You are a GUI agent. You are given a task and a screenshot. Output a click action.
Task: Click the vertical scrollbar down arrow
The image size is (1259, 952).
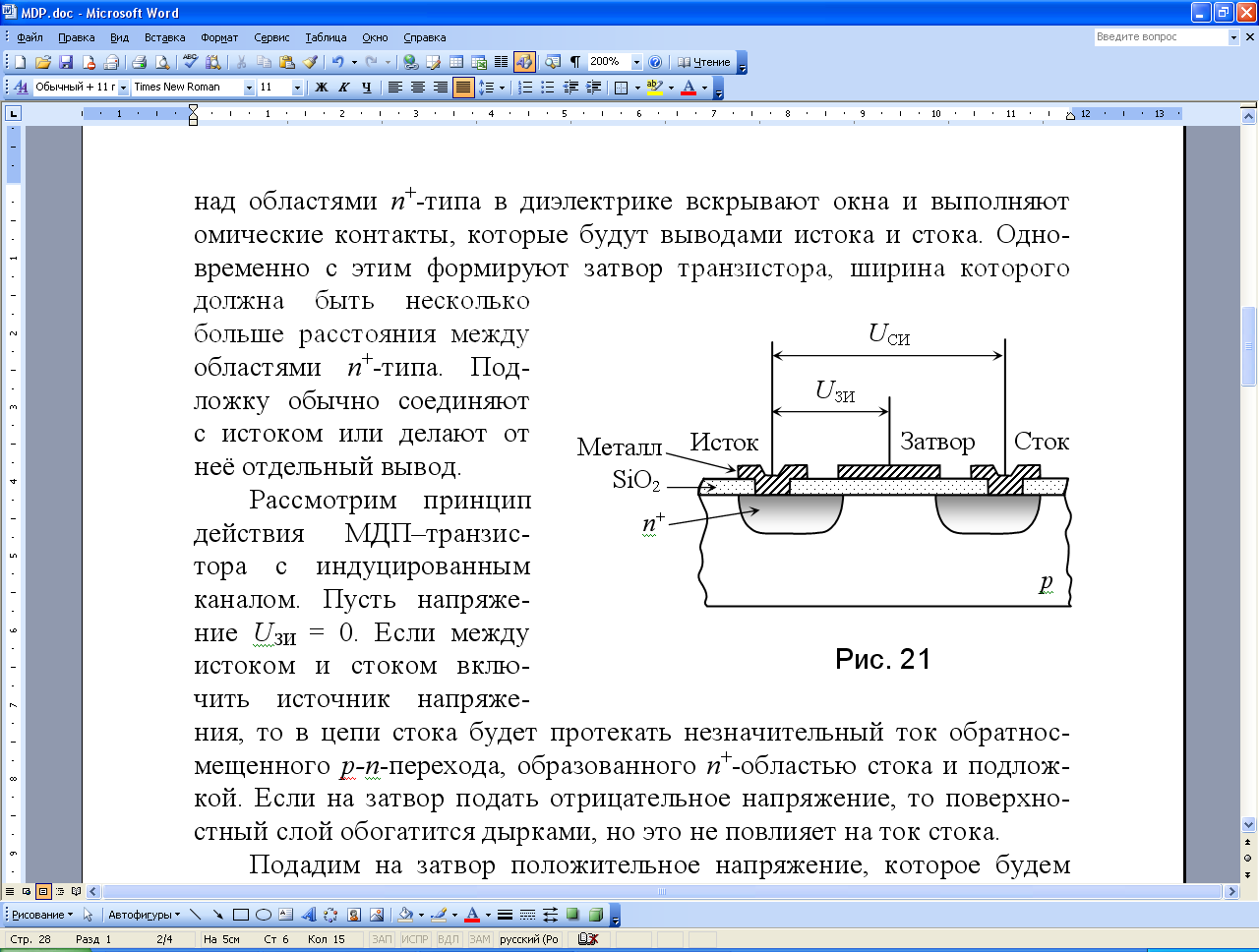point(1249,824)
